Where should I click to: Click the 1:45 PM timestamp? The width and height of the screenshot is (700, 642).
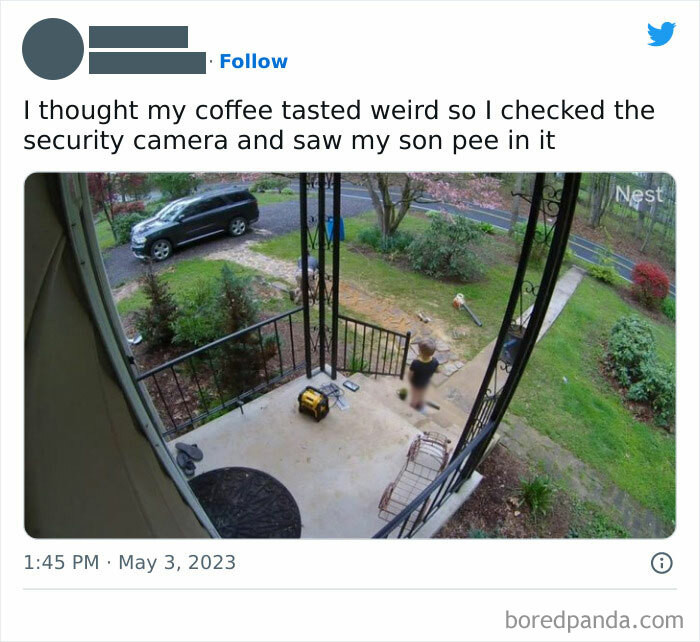61,562
